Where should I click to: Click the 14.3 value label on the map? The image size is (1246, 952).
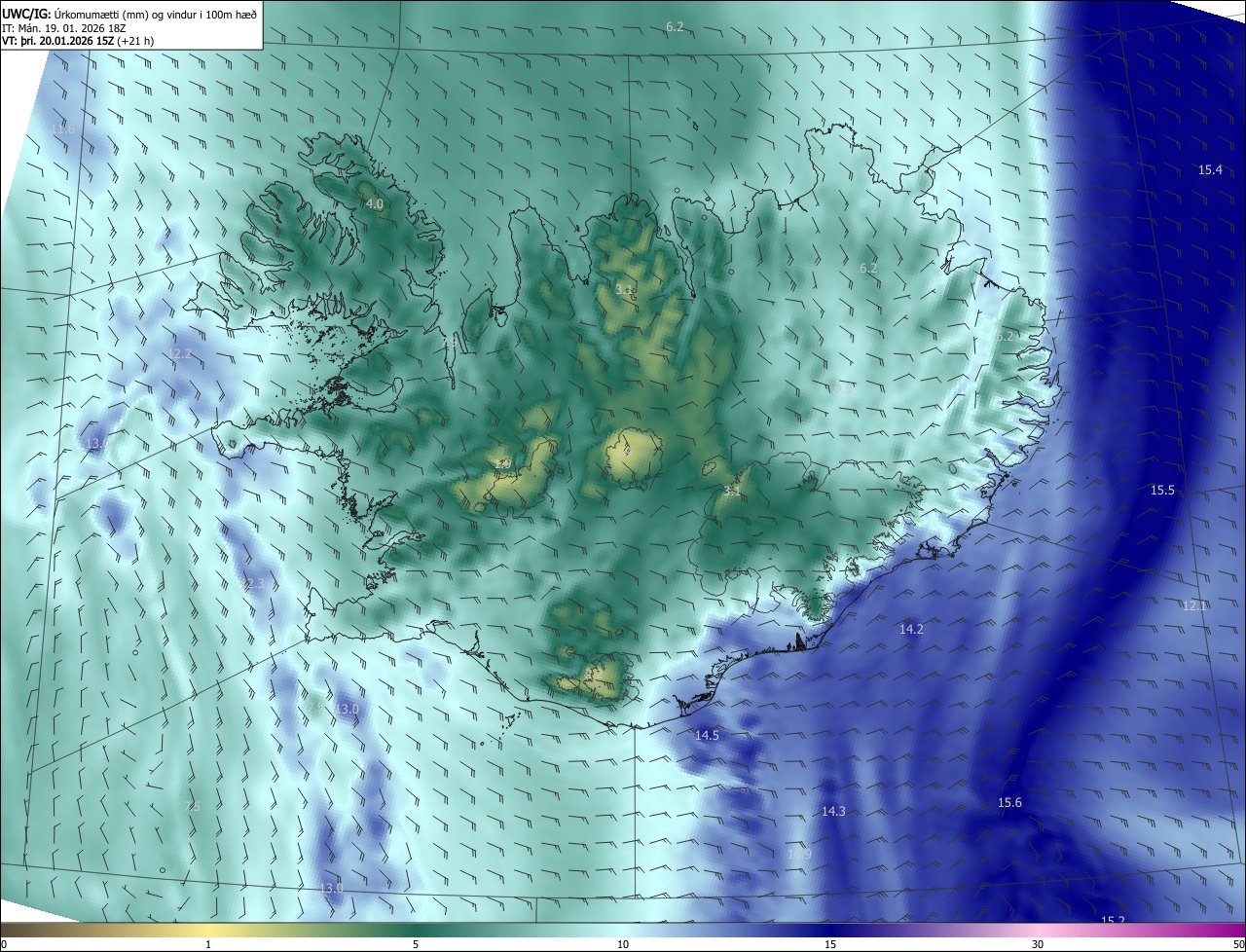coord(833,811)
